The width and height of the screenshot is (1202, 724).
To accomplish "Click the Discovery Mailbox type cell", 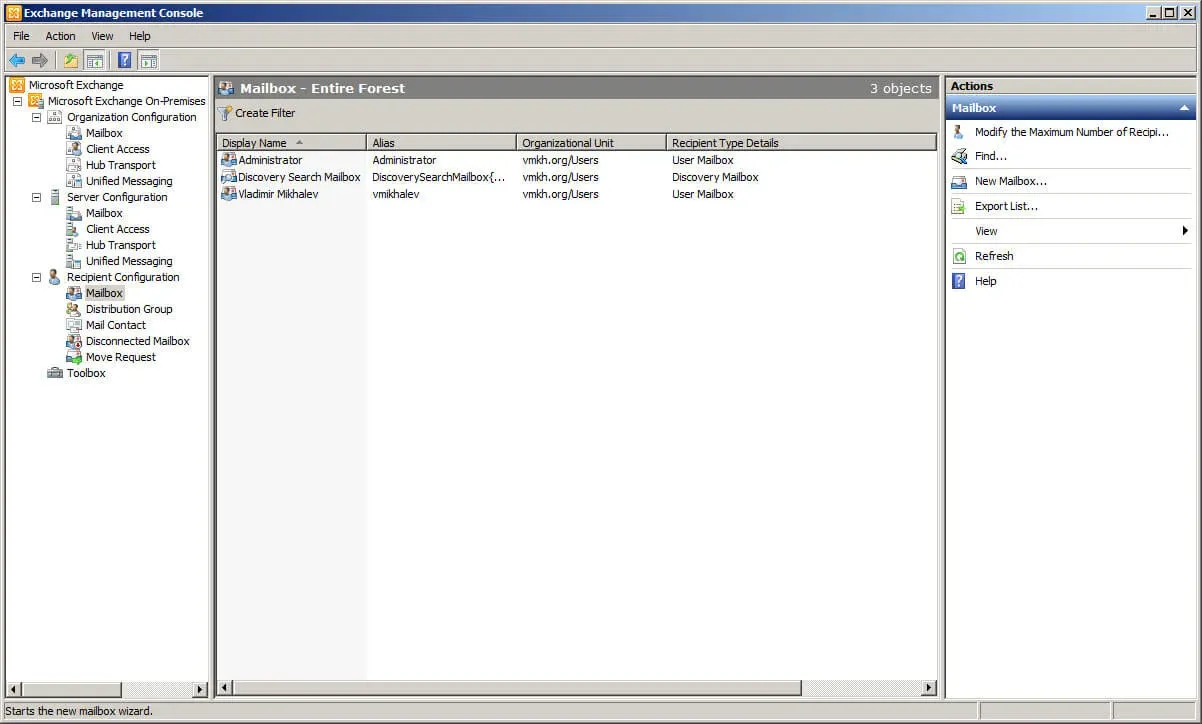I will (715, 177).
